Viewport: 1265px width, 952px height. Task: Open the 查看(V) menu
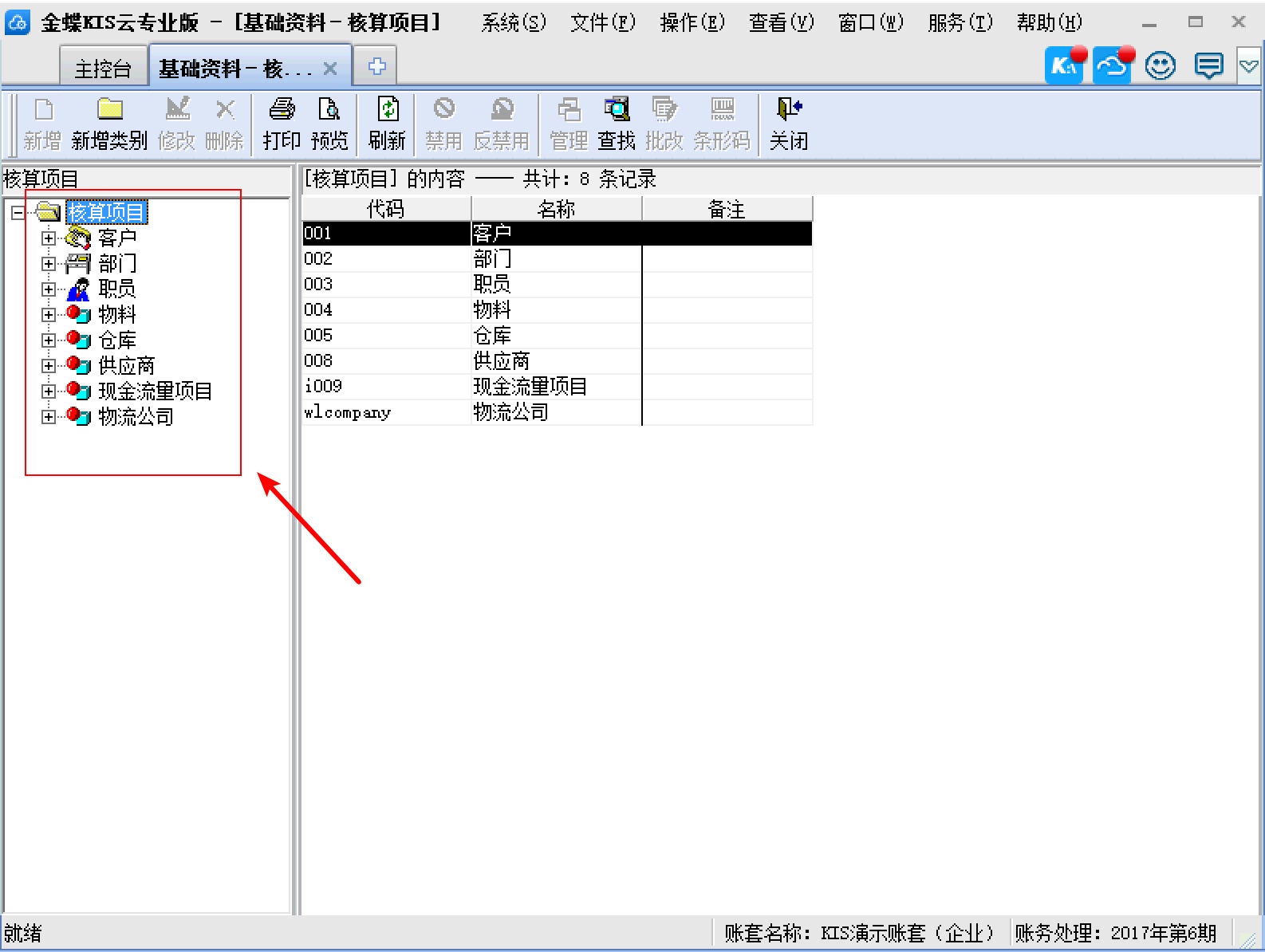(x=782, y=22)
